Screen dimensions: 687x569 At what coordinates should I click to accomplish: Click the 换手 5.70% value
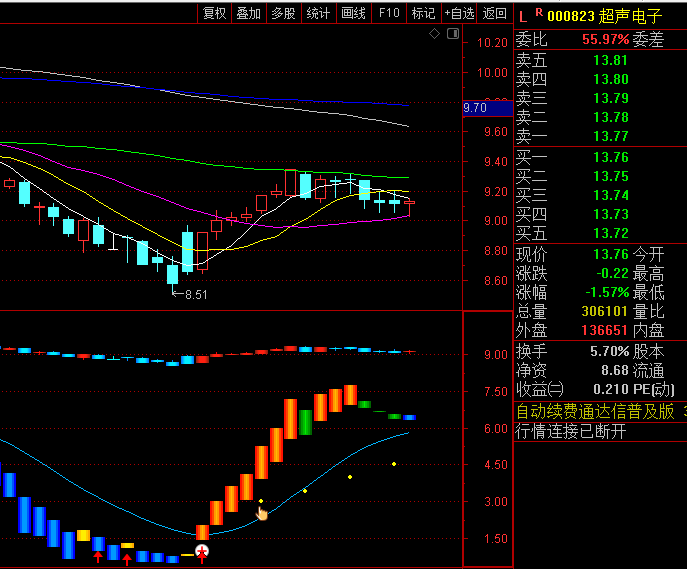[x=609, y=351]
